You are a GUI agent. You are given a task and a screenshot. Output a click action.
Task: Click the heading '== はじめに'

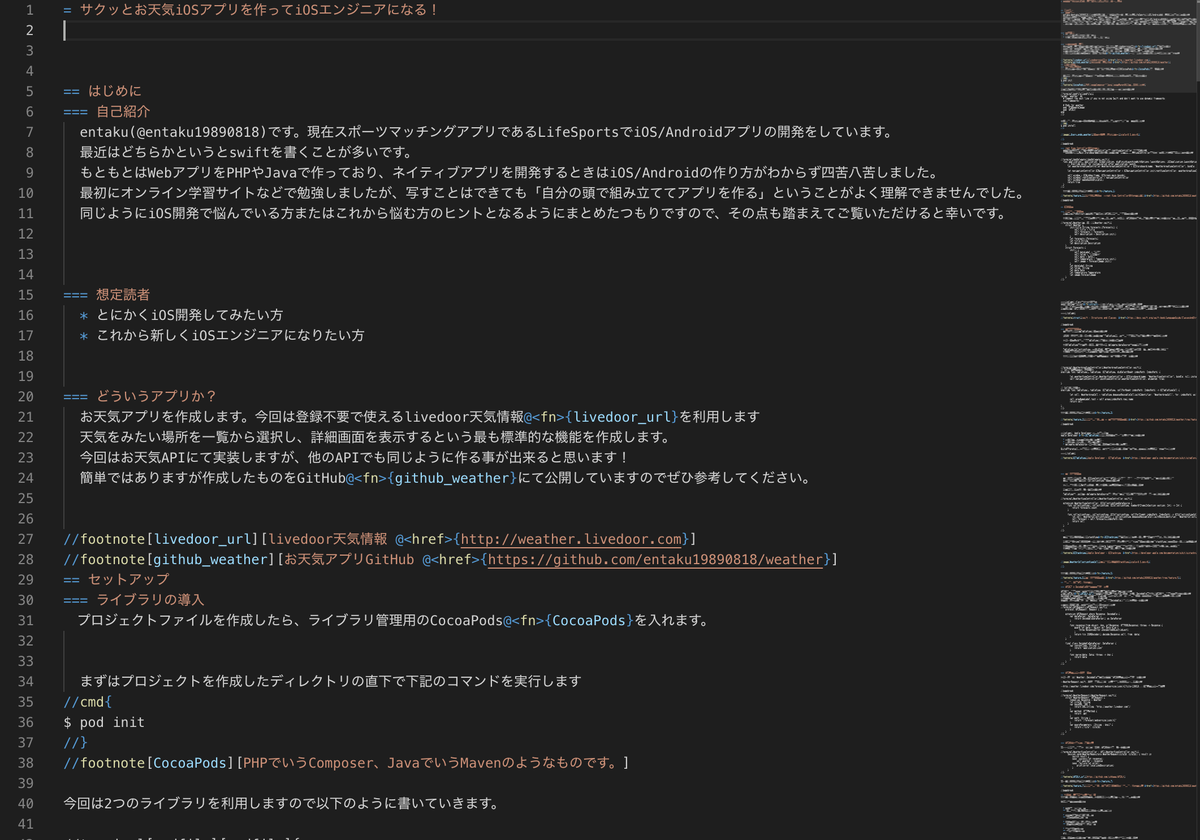tap(103, 92)
